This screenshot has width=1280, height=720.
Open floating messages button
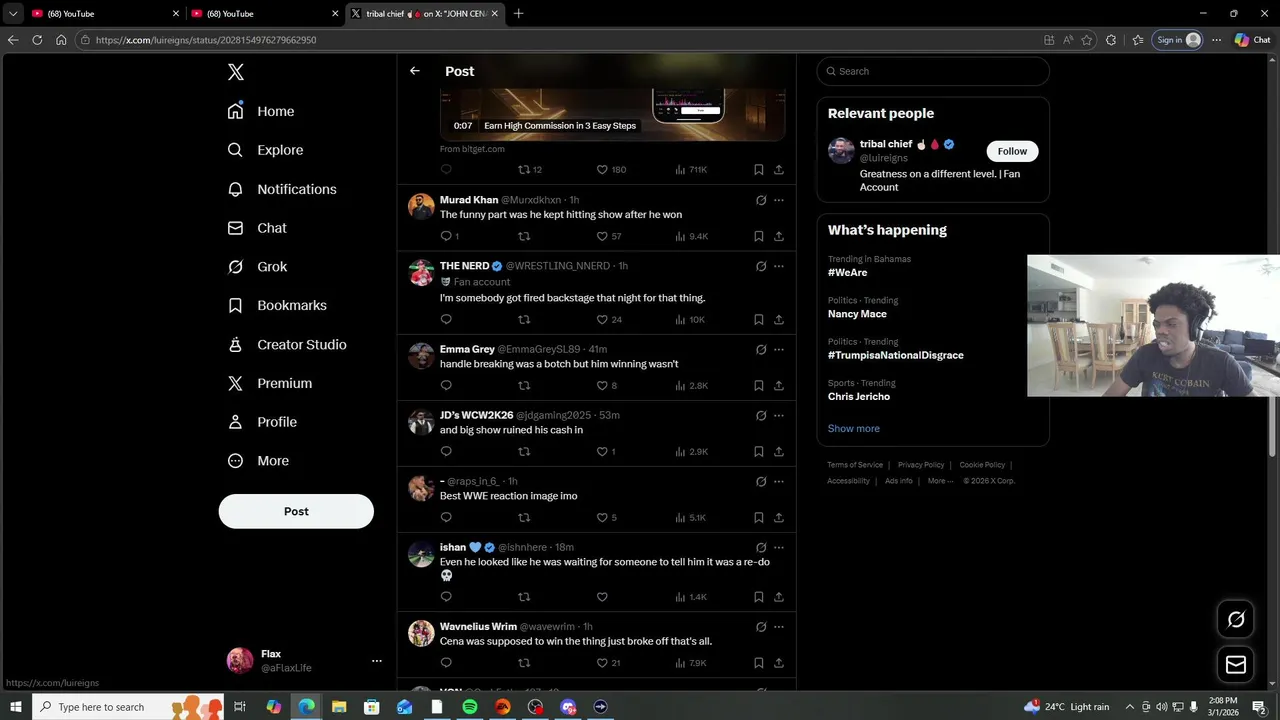pos(1236,664)
